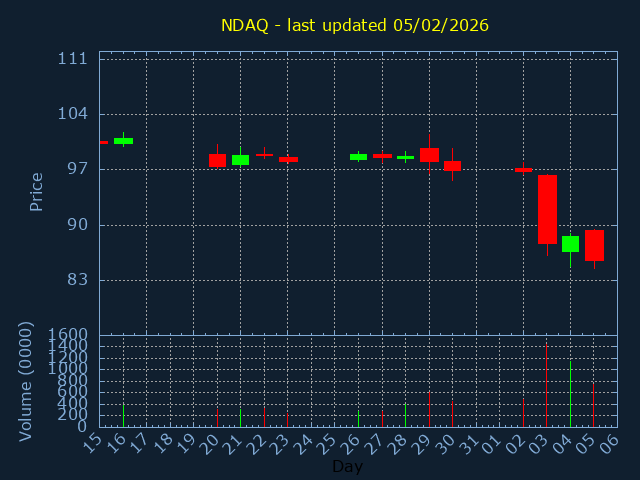
Task: Click the Volume (0000) axis title
Action: coord(25,382)
